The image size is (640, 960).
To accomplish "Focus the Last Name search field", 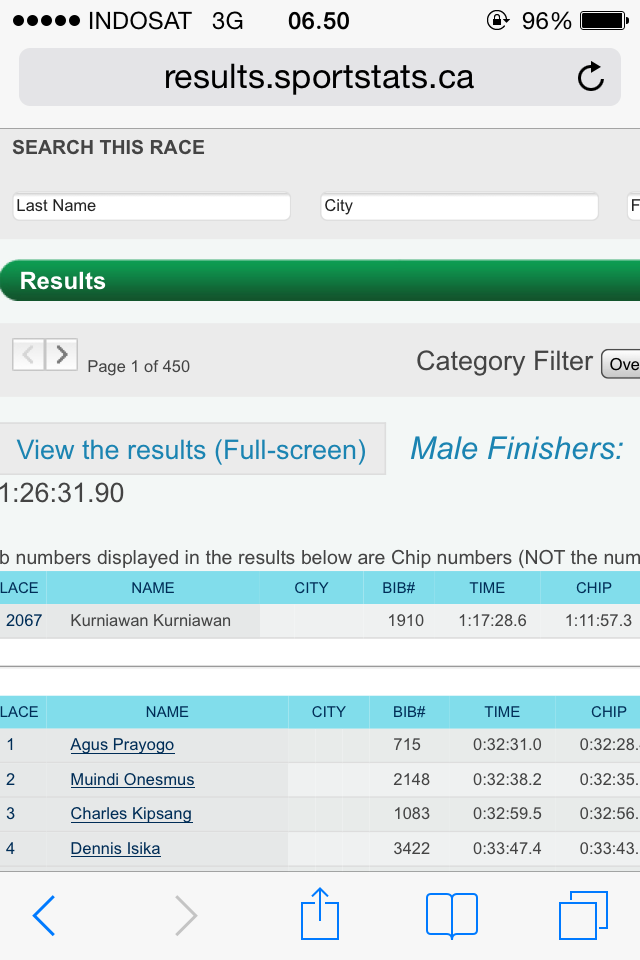I will coord(151,206).
